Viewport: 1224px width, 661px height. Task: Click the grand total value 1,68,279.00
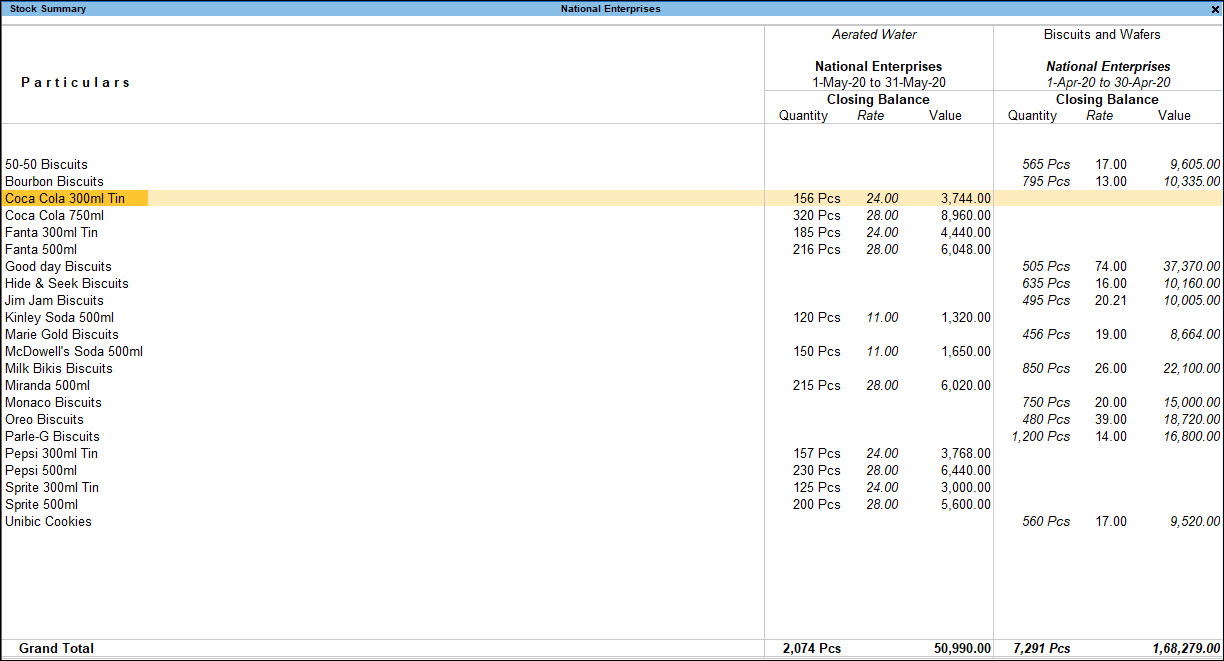[x=1186, y=648]
